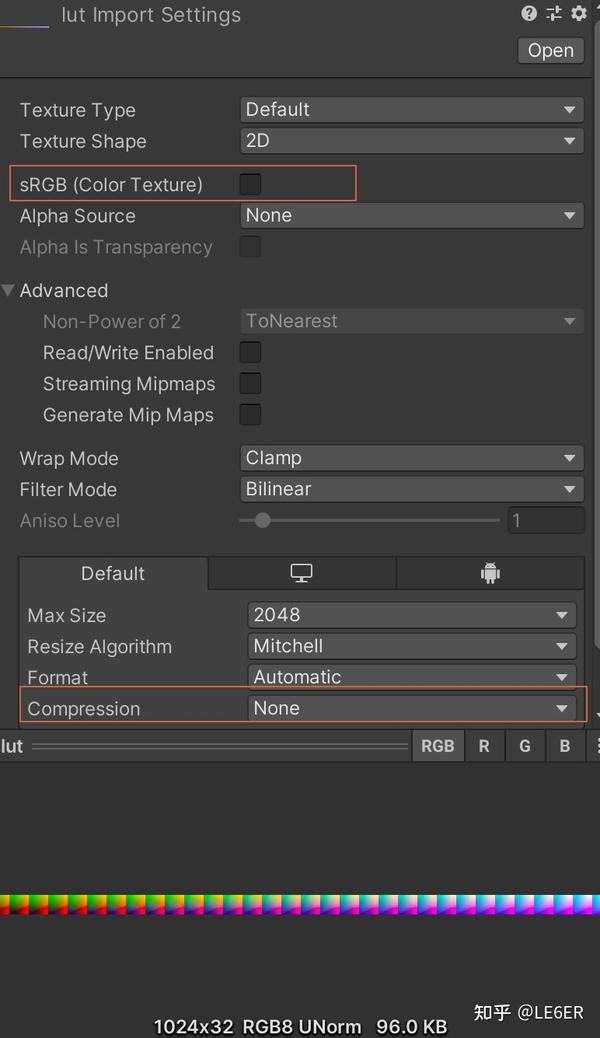Open the Compression dropdown set to None

412,708
